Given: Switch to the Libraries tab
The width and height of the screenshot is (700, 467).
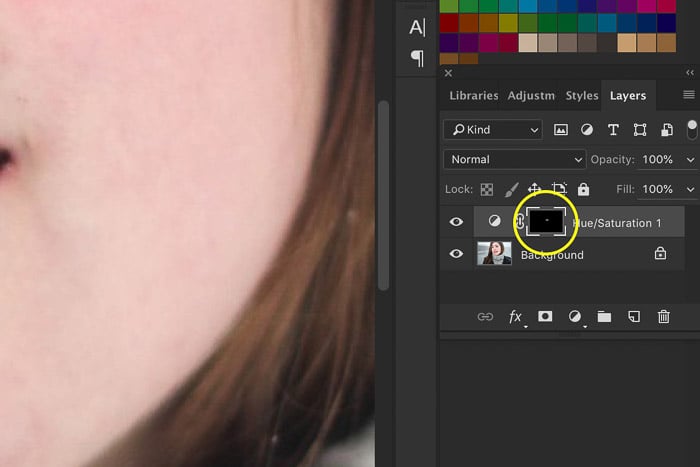Looking at the screenshot, I should click(474, 96).
